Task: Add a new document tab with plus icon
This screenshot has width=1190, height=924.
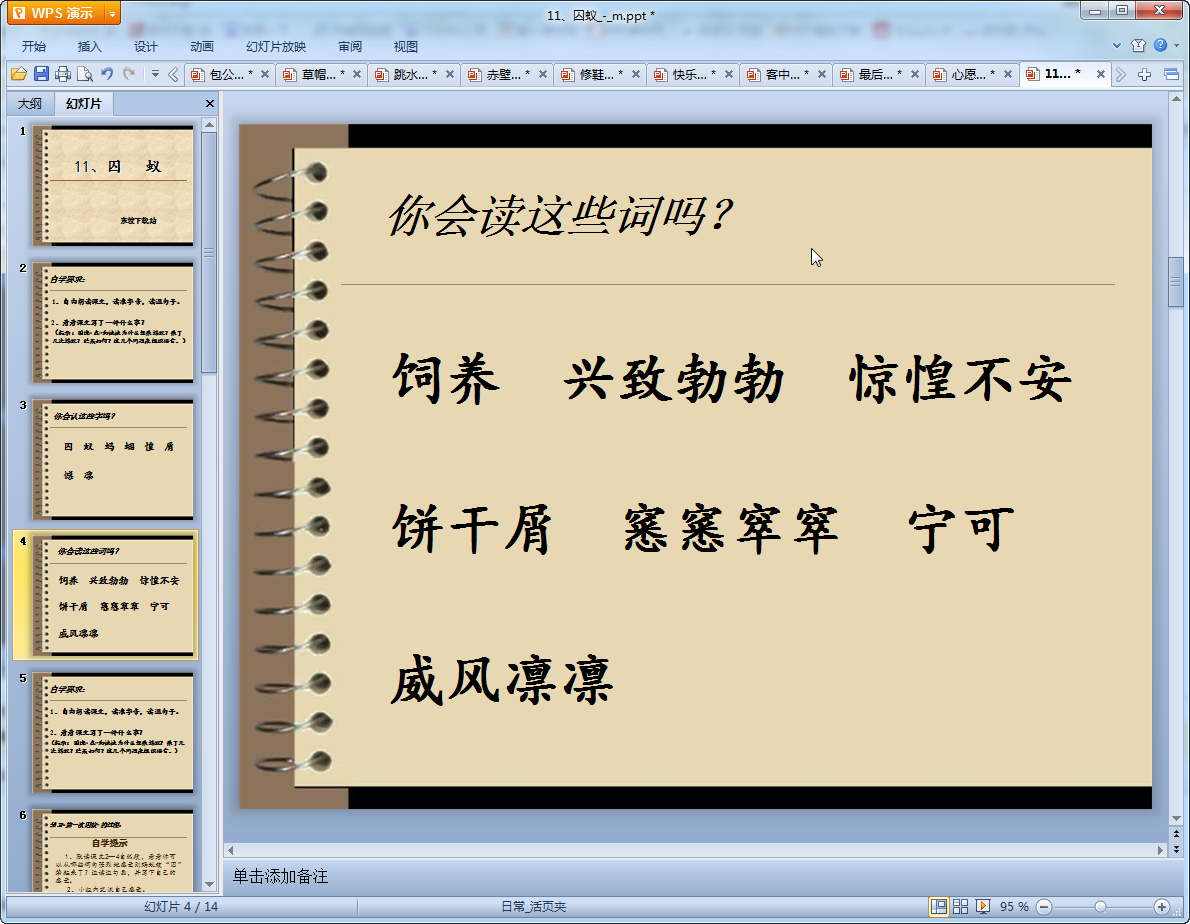Action: point(1144,74)
